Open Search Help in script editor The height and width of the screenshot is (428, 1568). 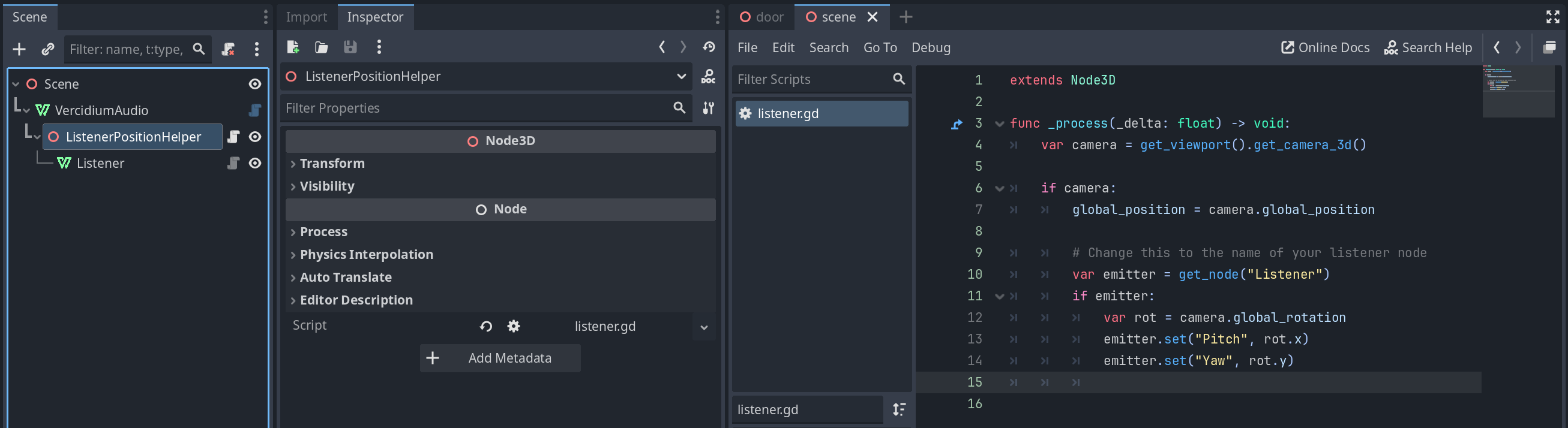(x=1428, y=47)
